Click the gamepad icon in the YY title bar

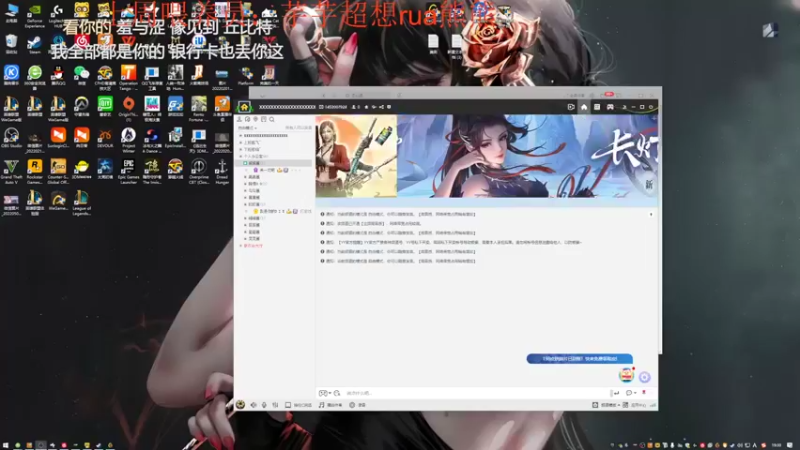click(610, 107)
